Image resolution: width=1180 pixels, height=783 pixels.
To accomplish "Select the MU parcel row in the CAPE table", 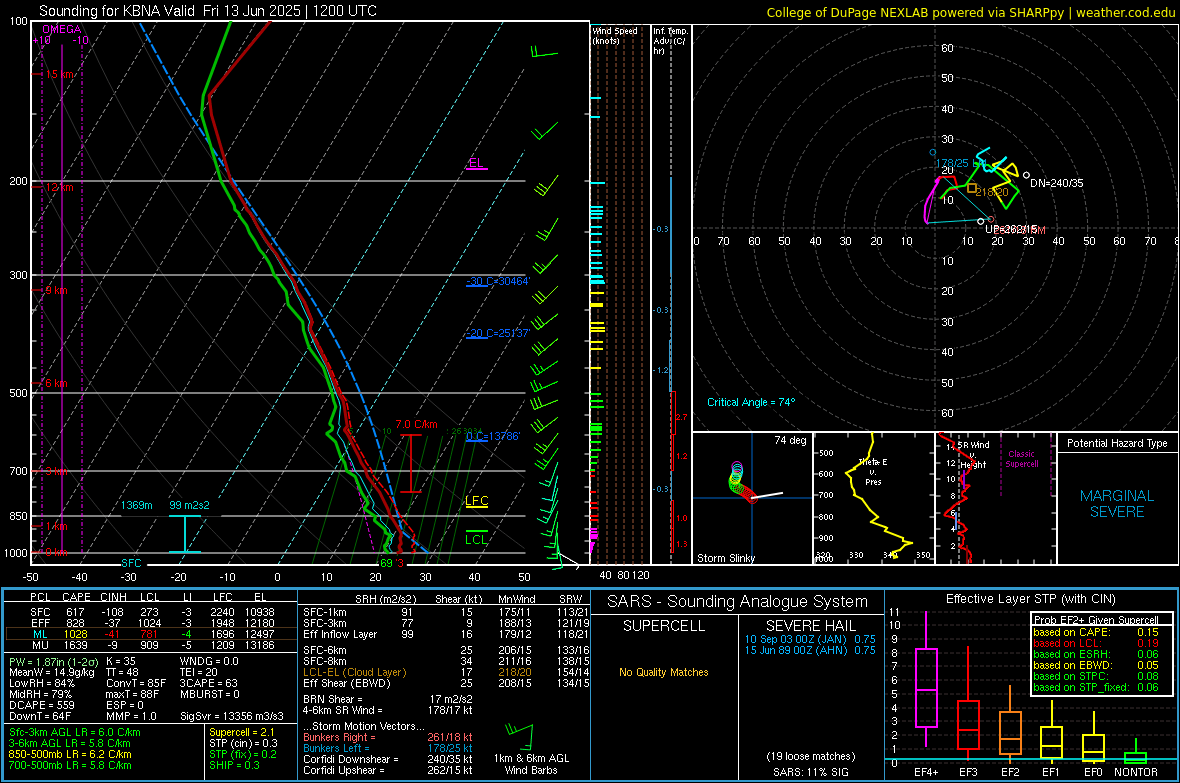I will tap(151, 645).
